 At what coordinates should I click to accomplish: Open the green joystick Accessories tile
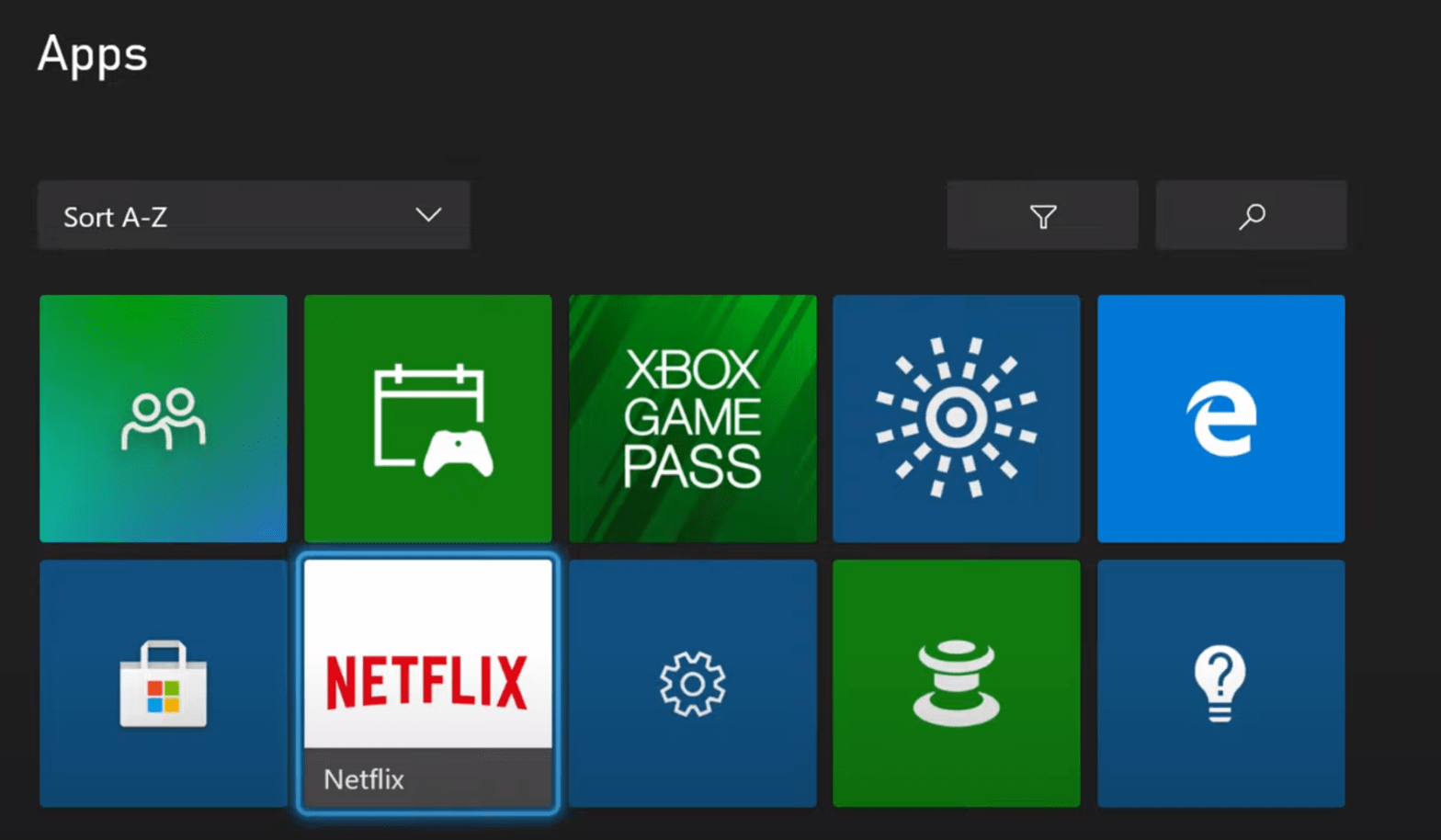pyautogui.click(x=957, y=684)
